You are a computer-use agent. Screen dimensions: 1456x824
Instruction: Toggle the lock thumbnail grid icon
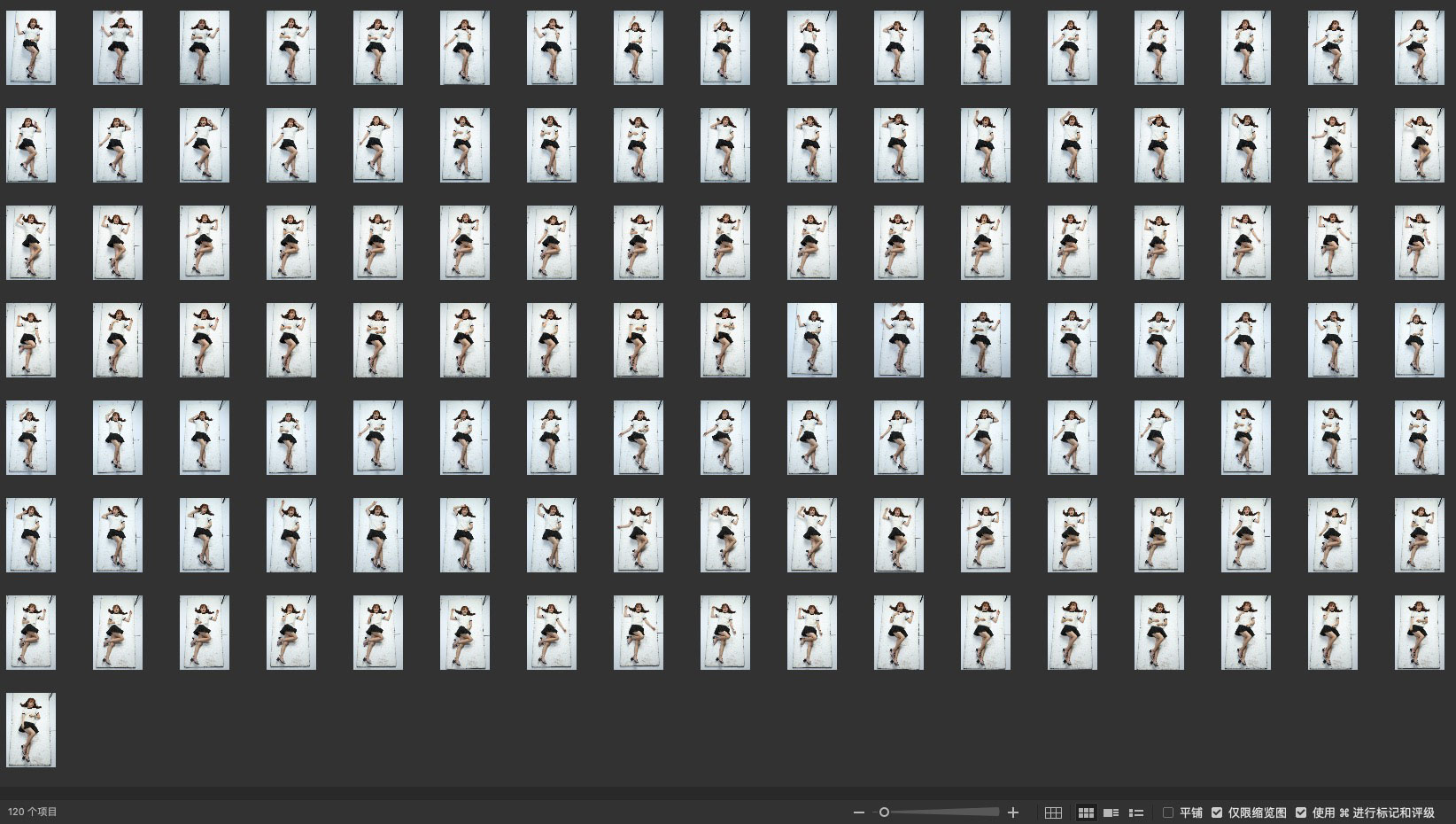(x=1053, y=812)
